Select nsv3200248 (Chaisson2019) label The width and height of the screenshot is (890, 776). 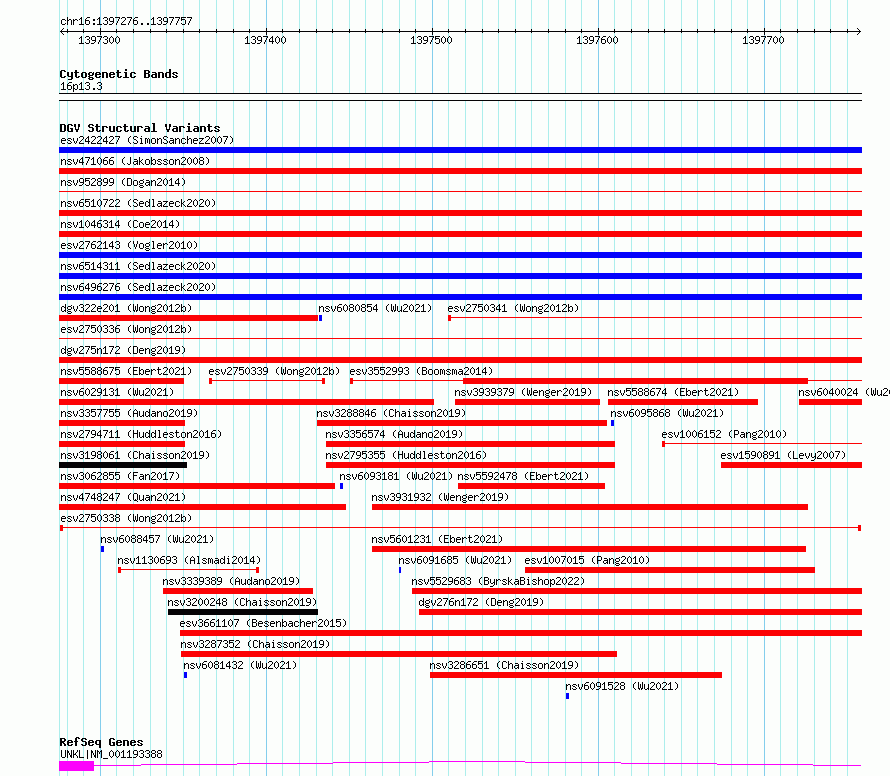[242, 602]
